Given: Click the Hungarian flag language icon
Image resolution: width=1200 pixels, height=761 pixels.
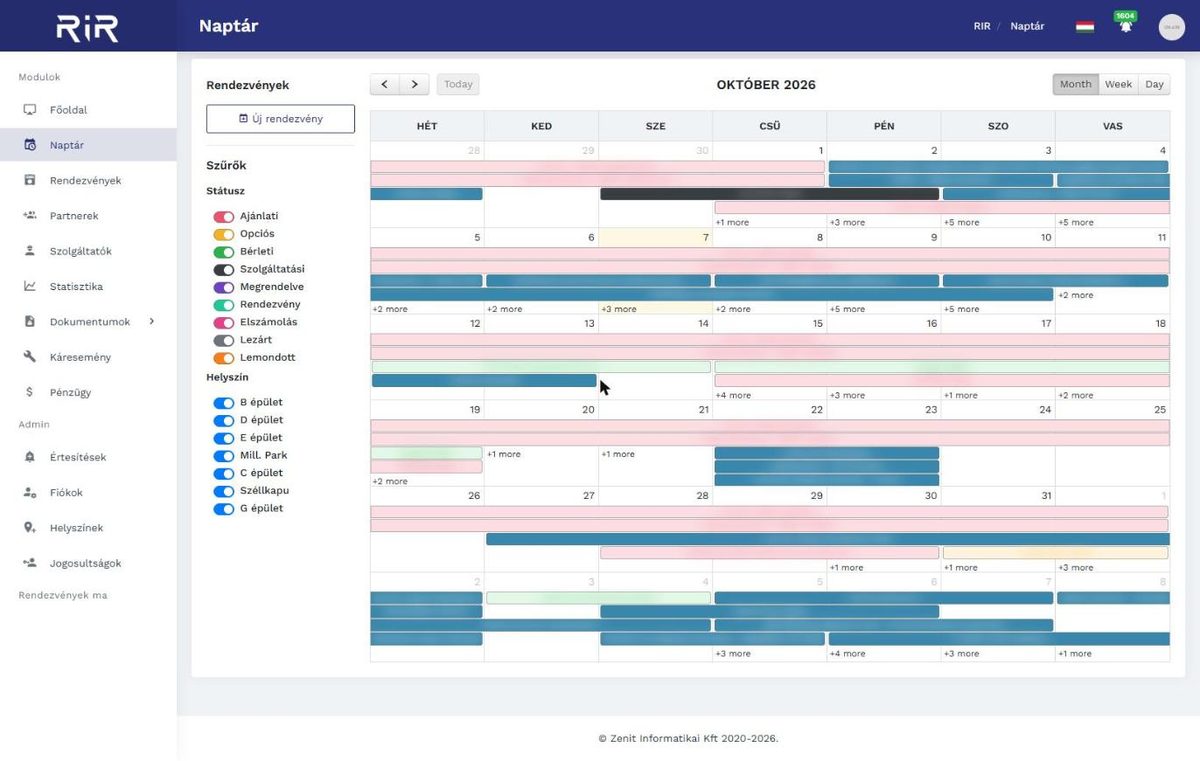Looking at the screenshot, I should (x=1084, y=26).
